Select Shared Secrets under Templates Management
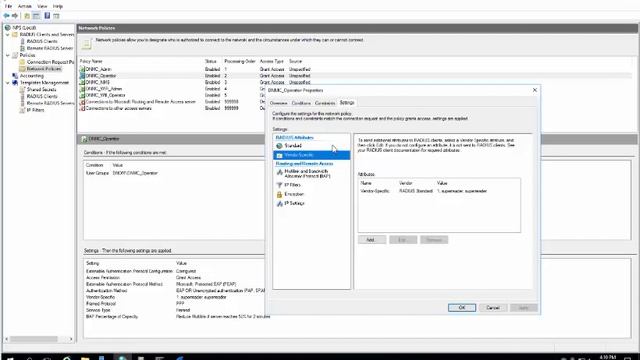This screenshot has width=640, height=360. (41, 89)
